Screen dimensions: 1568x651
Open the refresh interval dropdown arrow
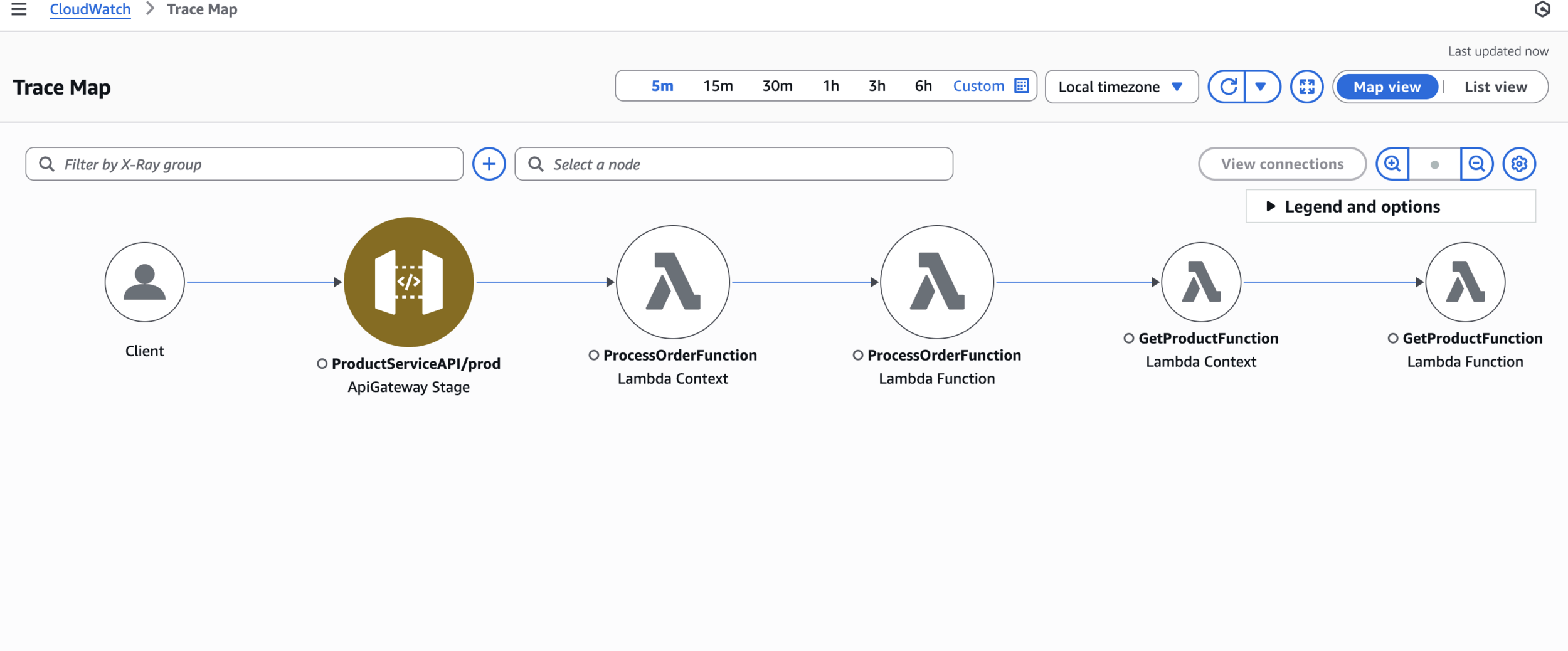[1261, 87]
